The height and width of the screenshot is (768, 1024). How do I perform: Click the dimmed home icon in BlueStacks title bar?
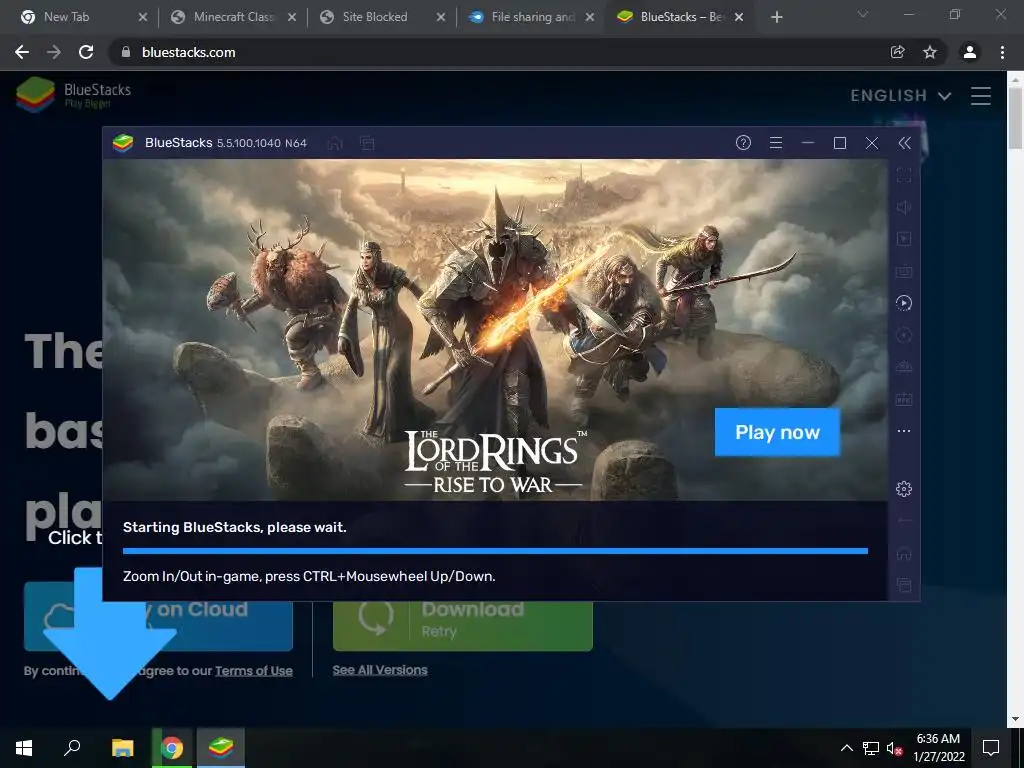pyautogui.click(x=334, y=142)
